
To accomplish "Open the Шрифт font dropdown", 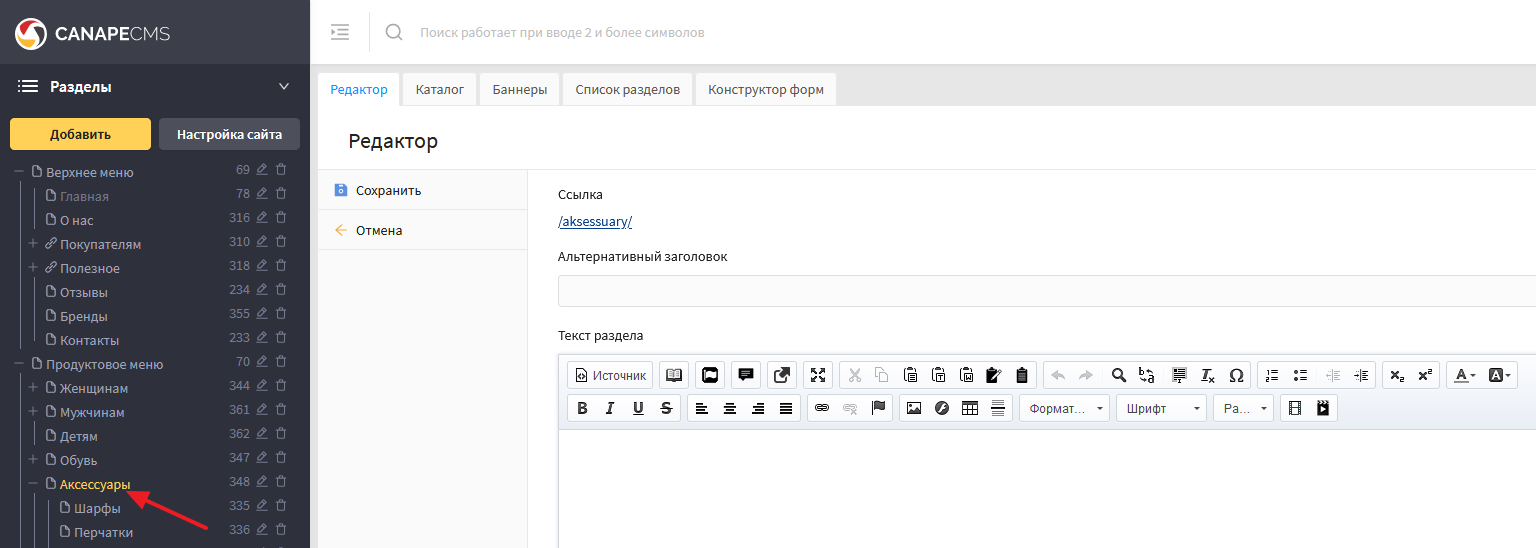I will [x=1161, y=408].
